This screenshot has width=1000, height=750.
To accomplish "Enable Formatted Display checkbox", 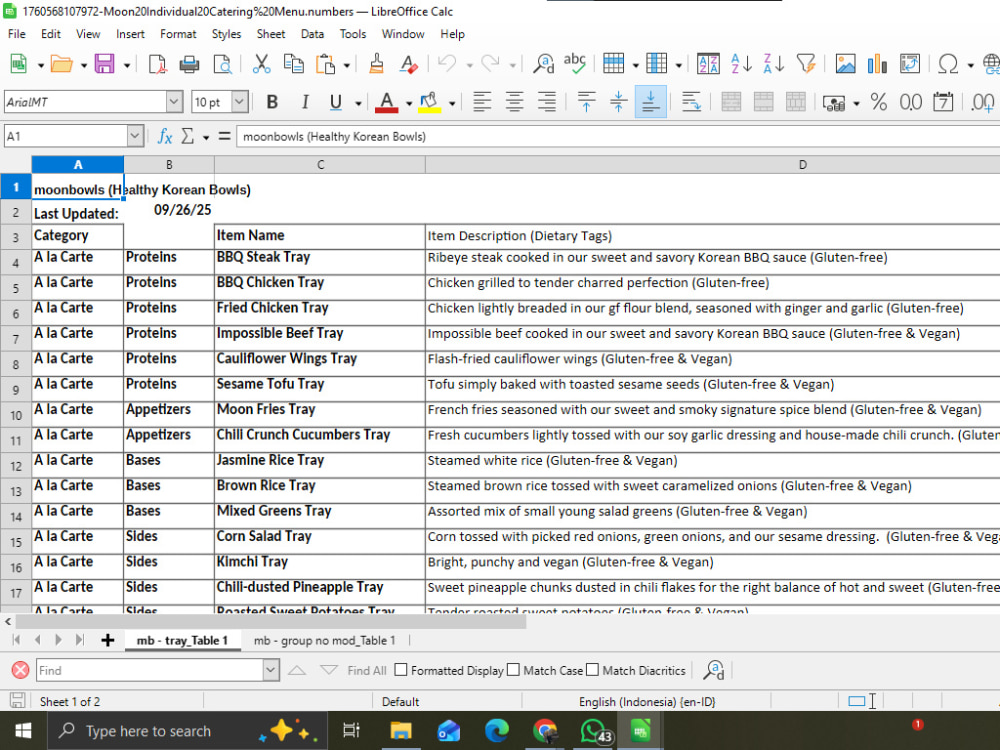I will [x=401, y=670].
